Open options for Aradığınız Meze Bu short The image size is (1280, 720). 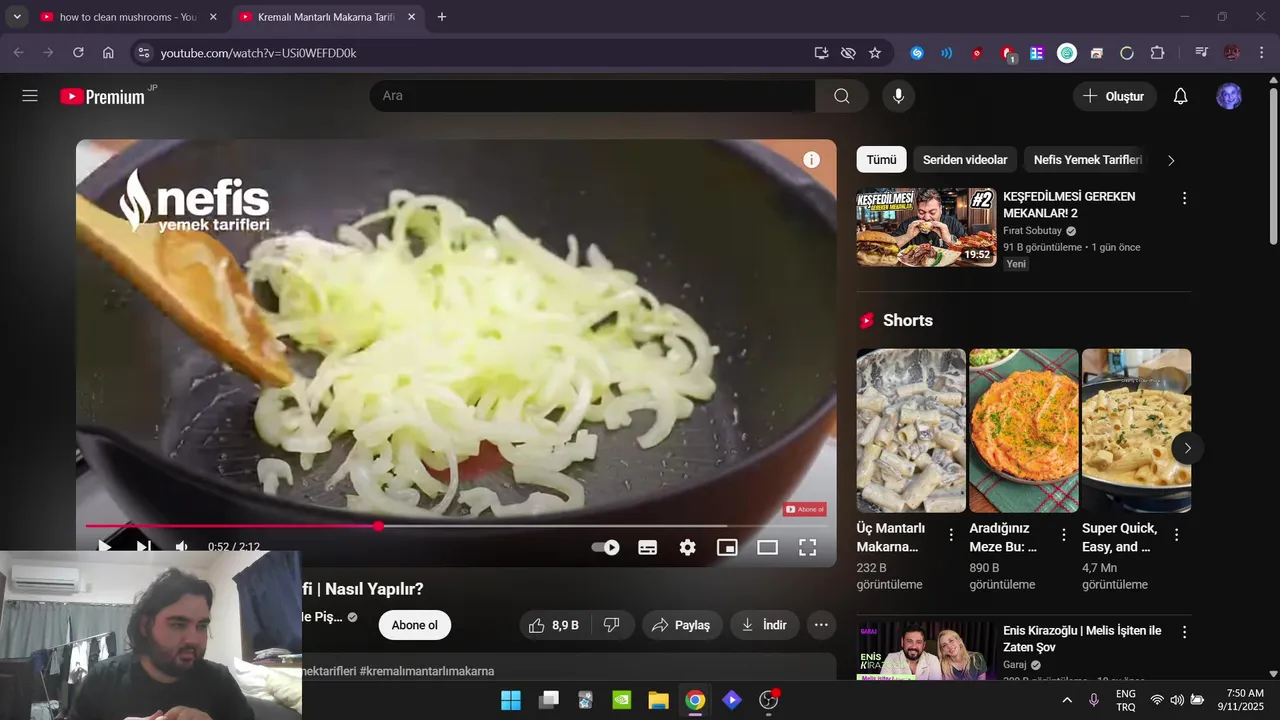pyautogui.click(x=1064, y=535)
